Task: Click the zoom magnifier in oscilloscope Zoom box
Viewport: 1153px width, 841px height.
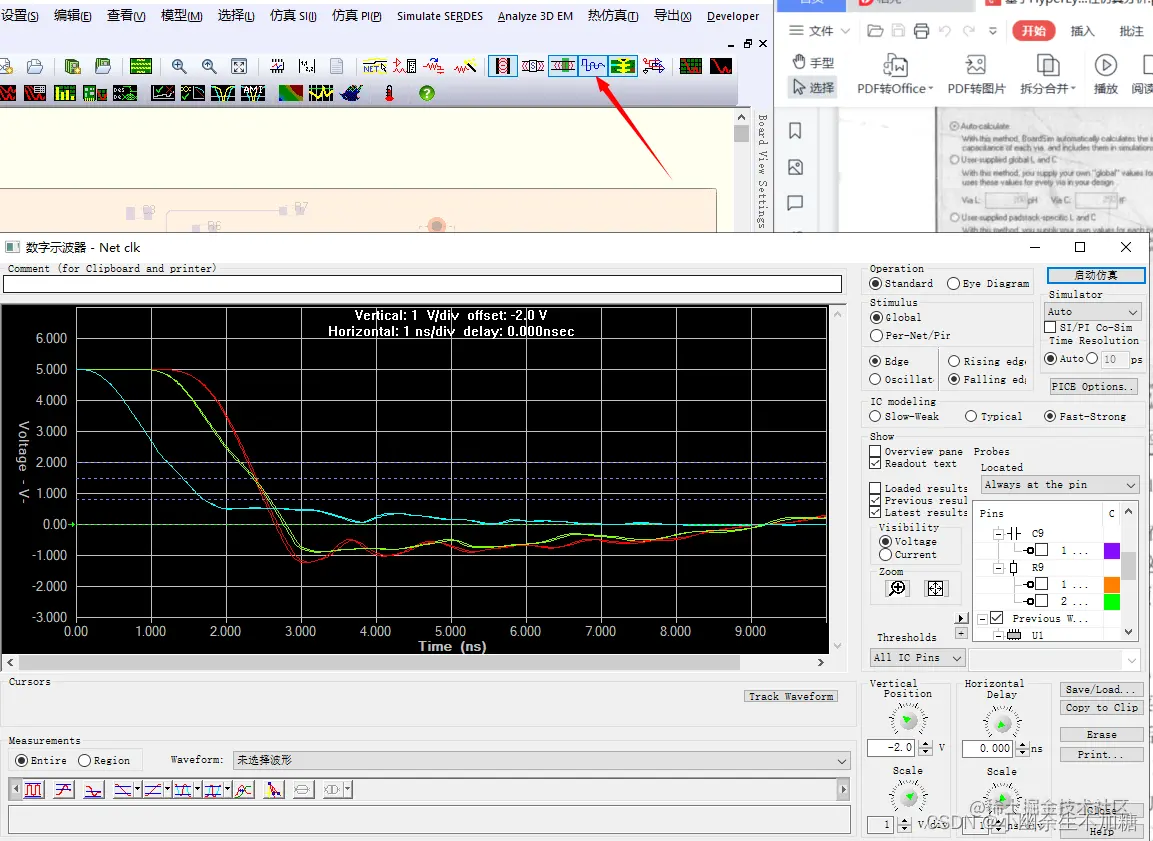Action: pos(897,589)
